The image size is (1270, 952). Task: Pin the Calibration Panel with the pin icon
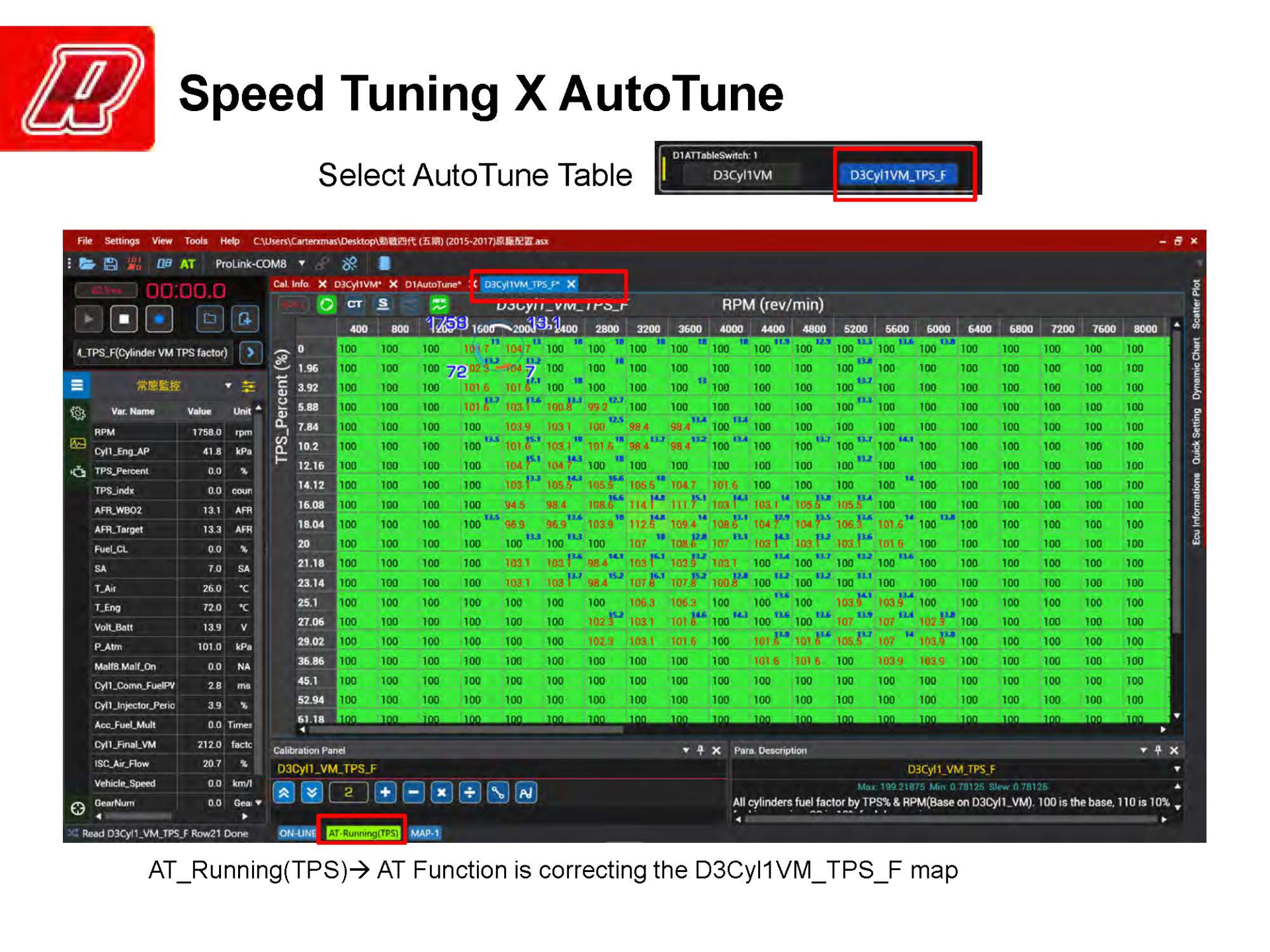700,750
